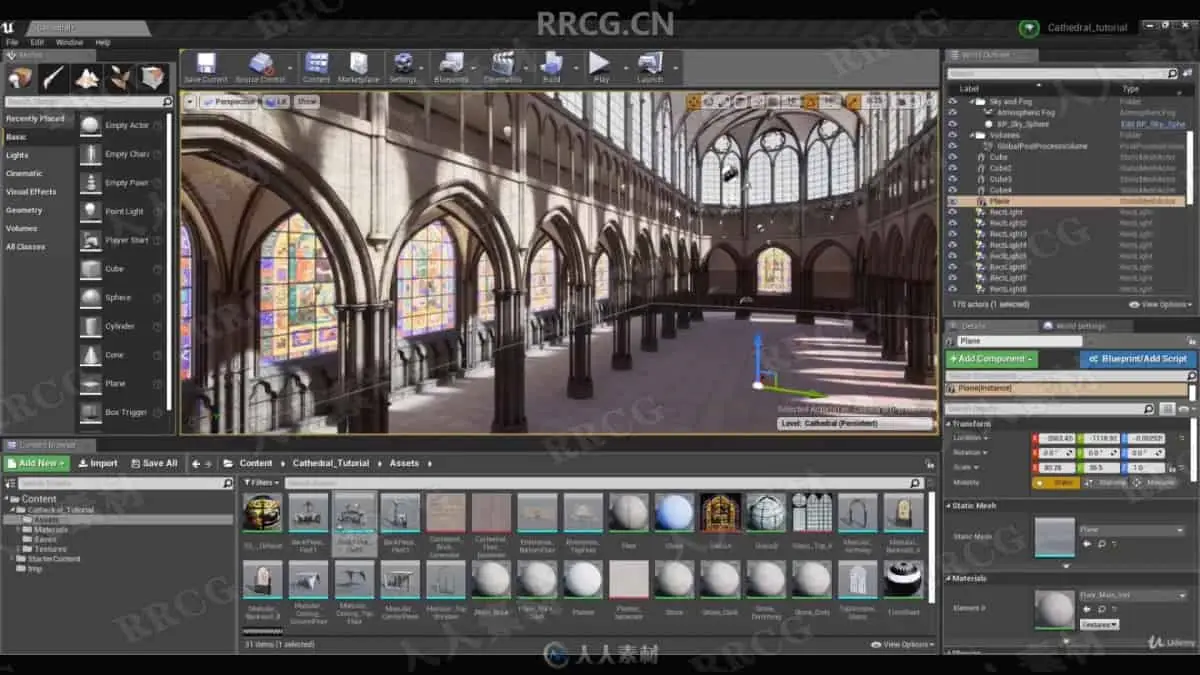Viewport: 1200px width, 675px height.
Task: Select the Point Light actor icon
Action: pyautogui.click(x=91, y=211)
